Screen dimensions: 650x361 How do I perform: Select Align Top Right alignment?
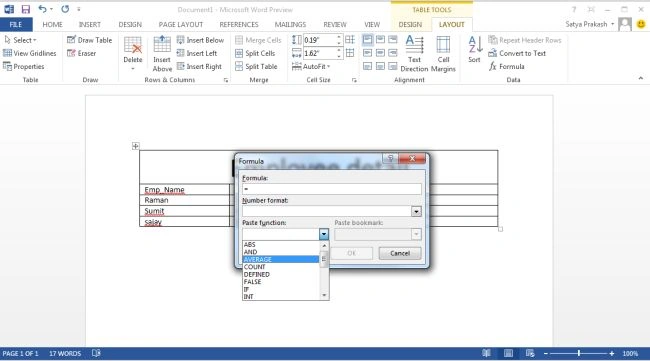(x=393, y=40)
